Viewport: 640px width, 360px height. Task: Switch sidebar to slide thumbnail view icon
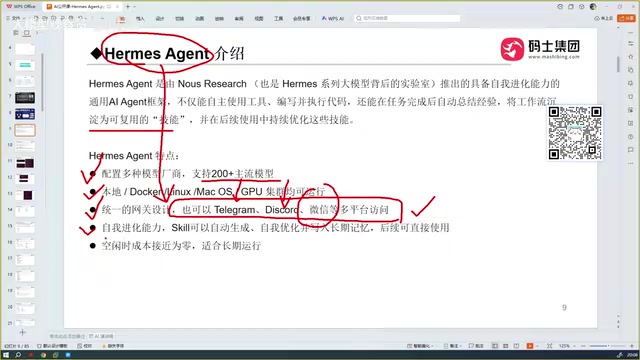point(27,33)
